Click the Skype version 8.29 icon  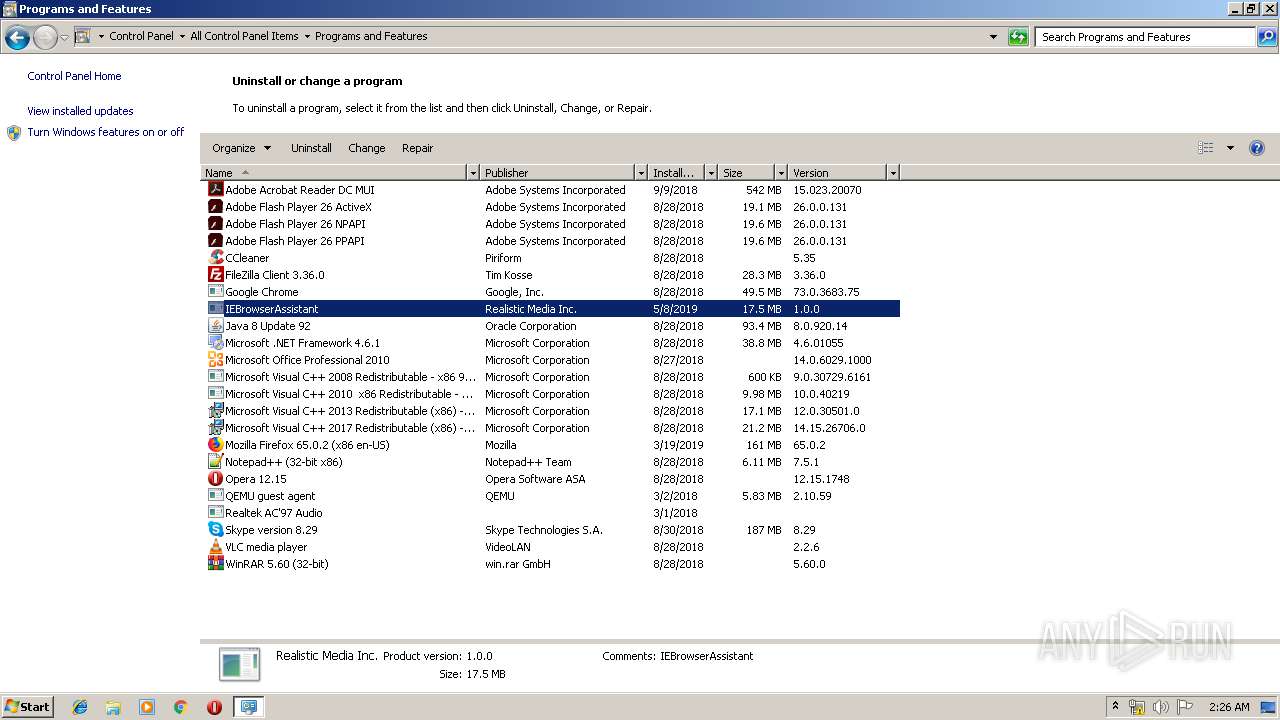pyautogui.click(x=215, y=530)
